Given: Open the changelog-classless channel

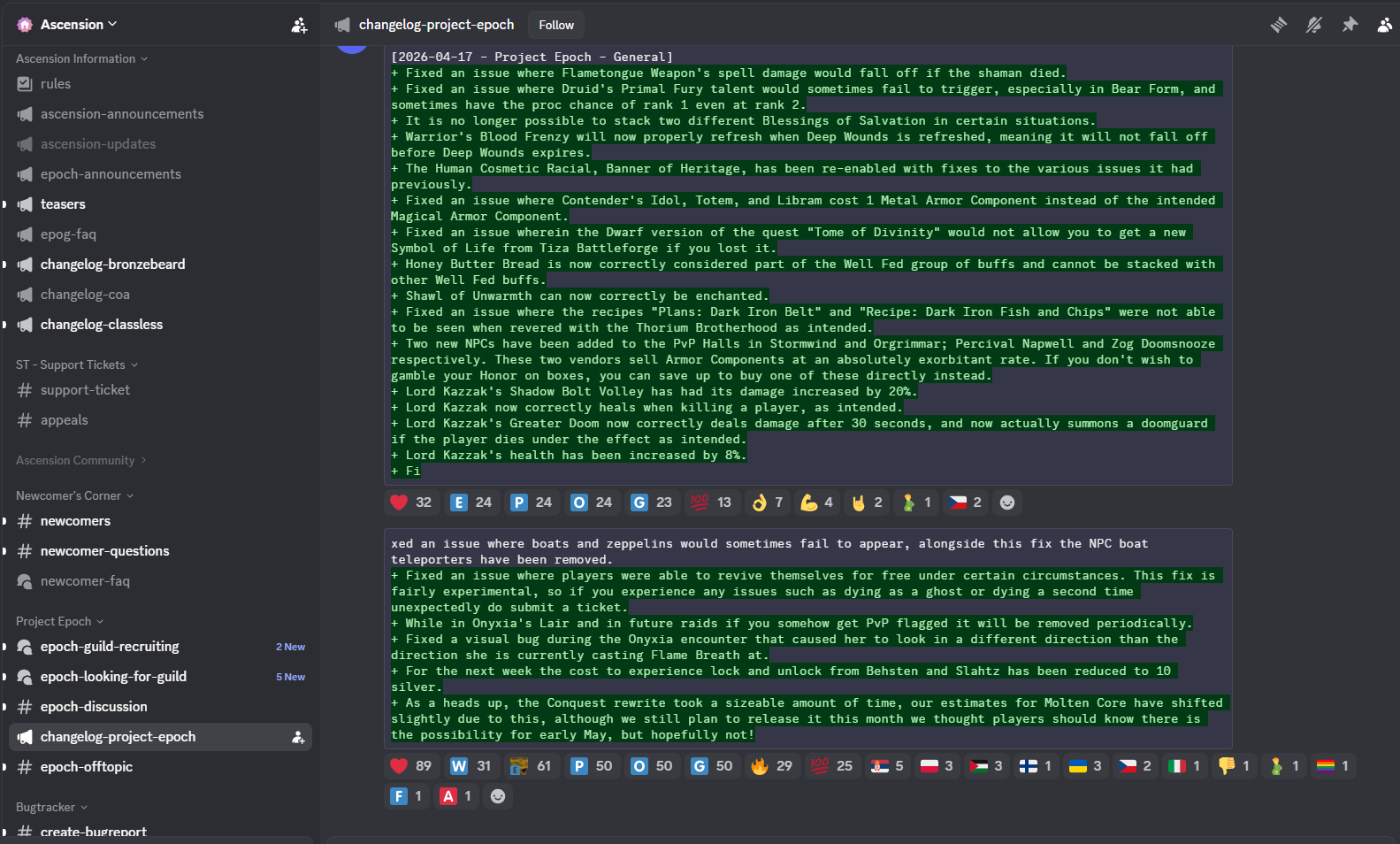Looking at the screenshot, I should click(x=160, y=325).
